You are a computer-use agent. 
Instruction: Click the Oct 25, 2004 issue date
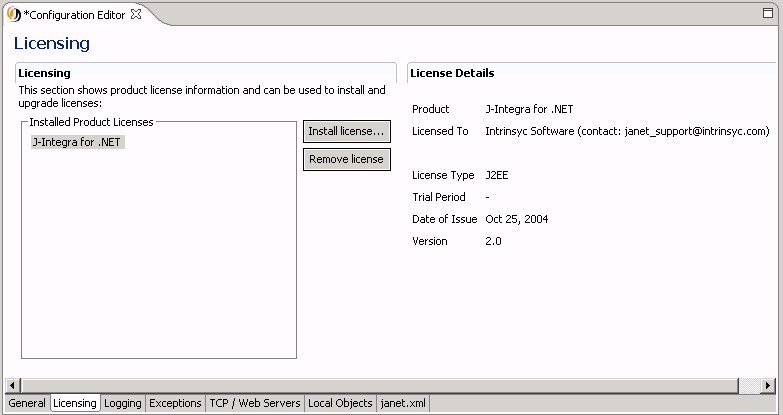(x=517, y=219)
